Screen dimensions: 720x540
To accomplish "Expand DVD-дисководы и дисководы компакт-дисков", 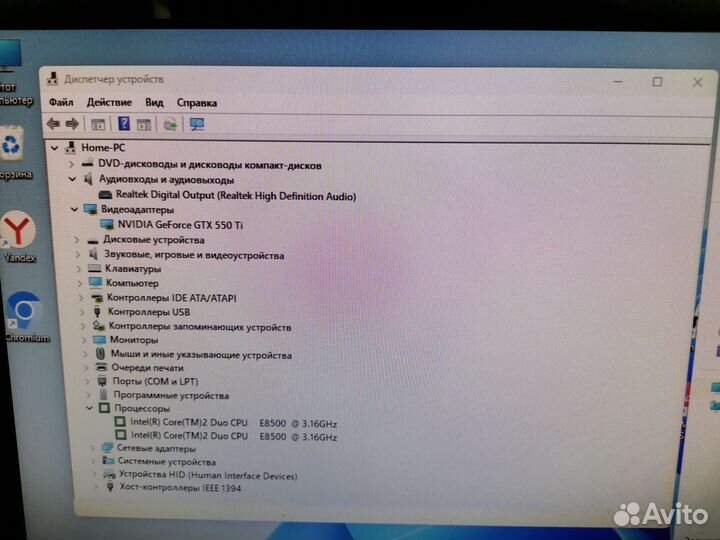I will [x=71, y=163].
